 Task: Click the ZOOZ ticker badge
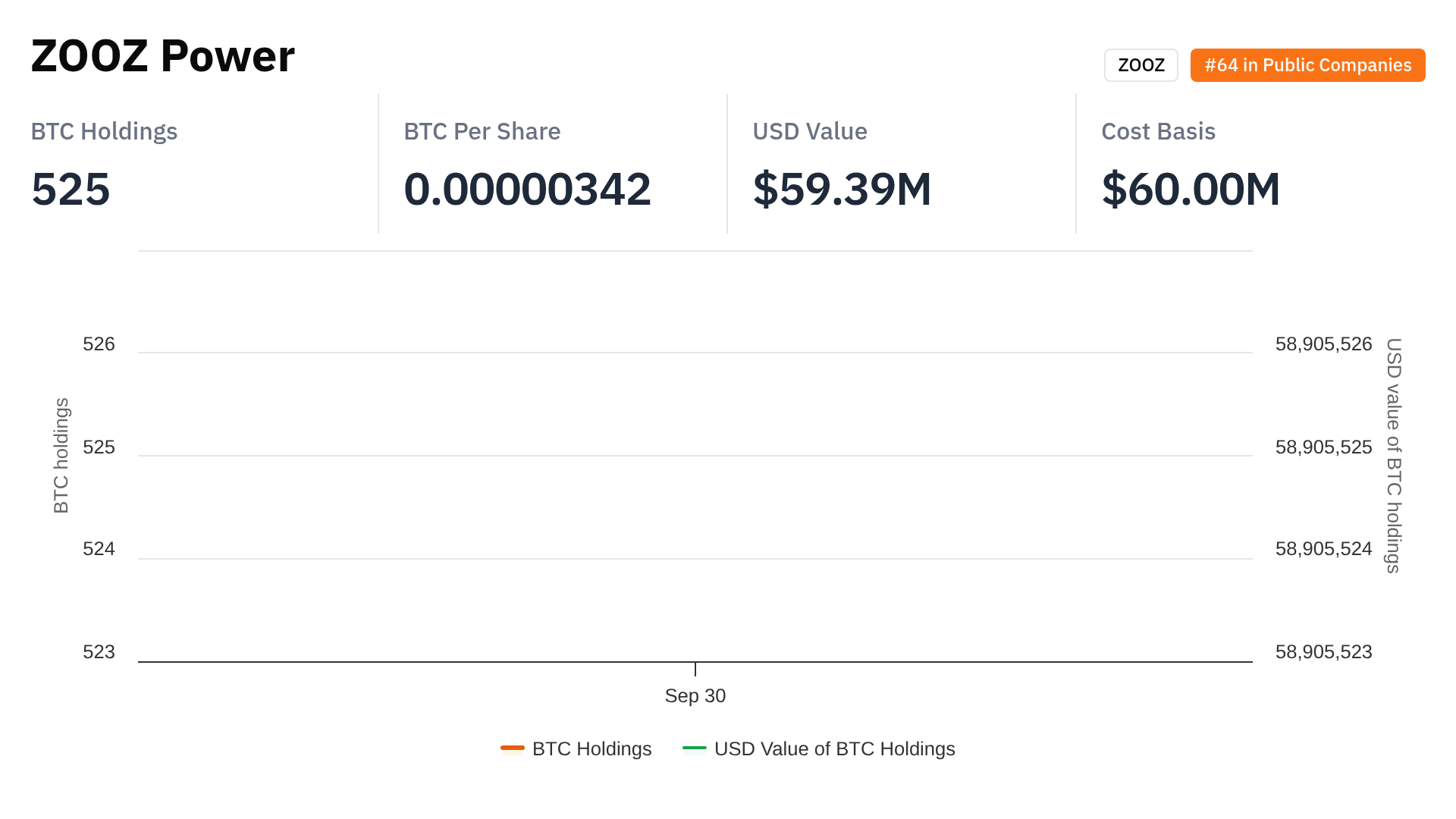click(1141, 65)
